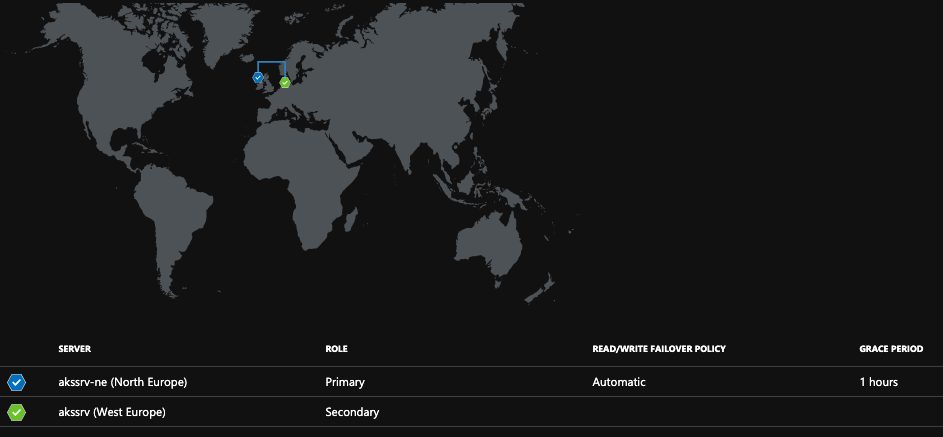Click the blue North Europe map marker
This screenshot has width=943, height=437.
click(x=258, y=77)
